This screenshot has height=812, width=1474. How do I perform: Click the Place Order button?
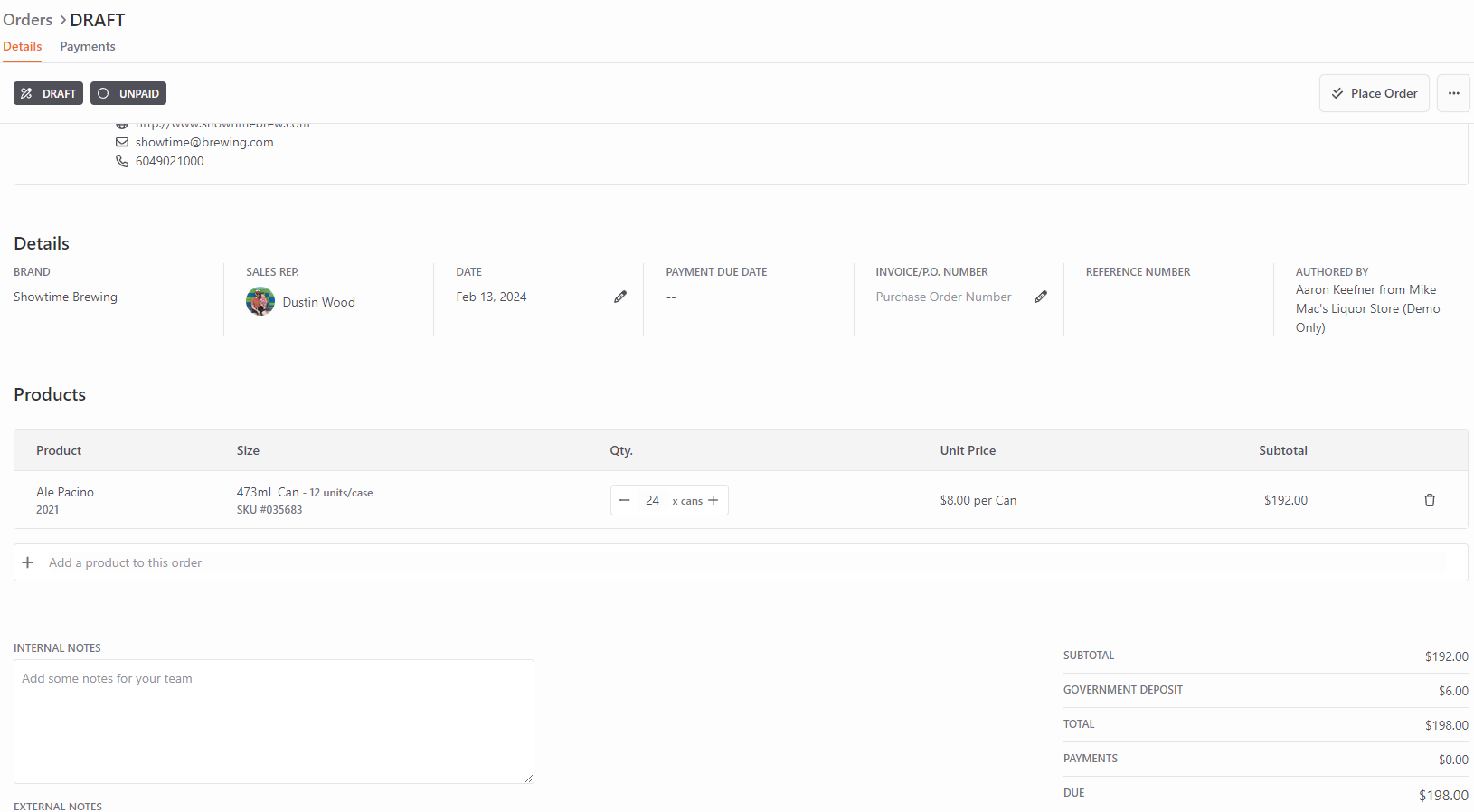(x=1374, y=93)
